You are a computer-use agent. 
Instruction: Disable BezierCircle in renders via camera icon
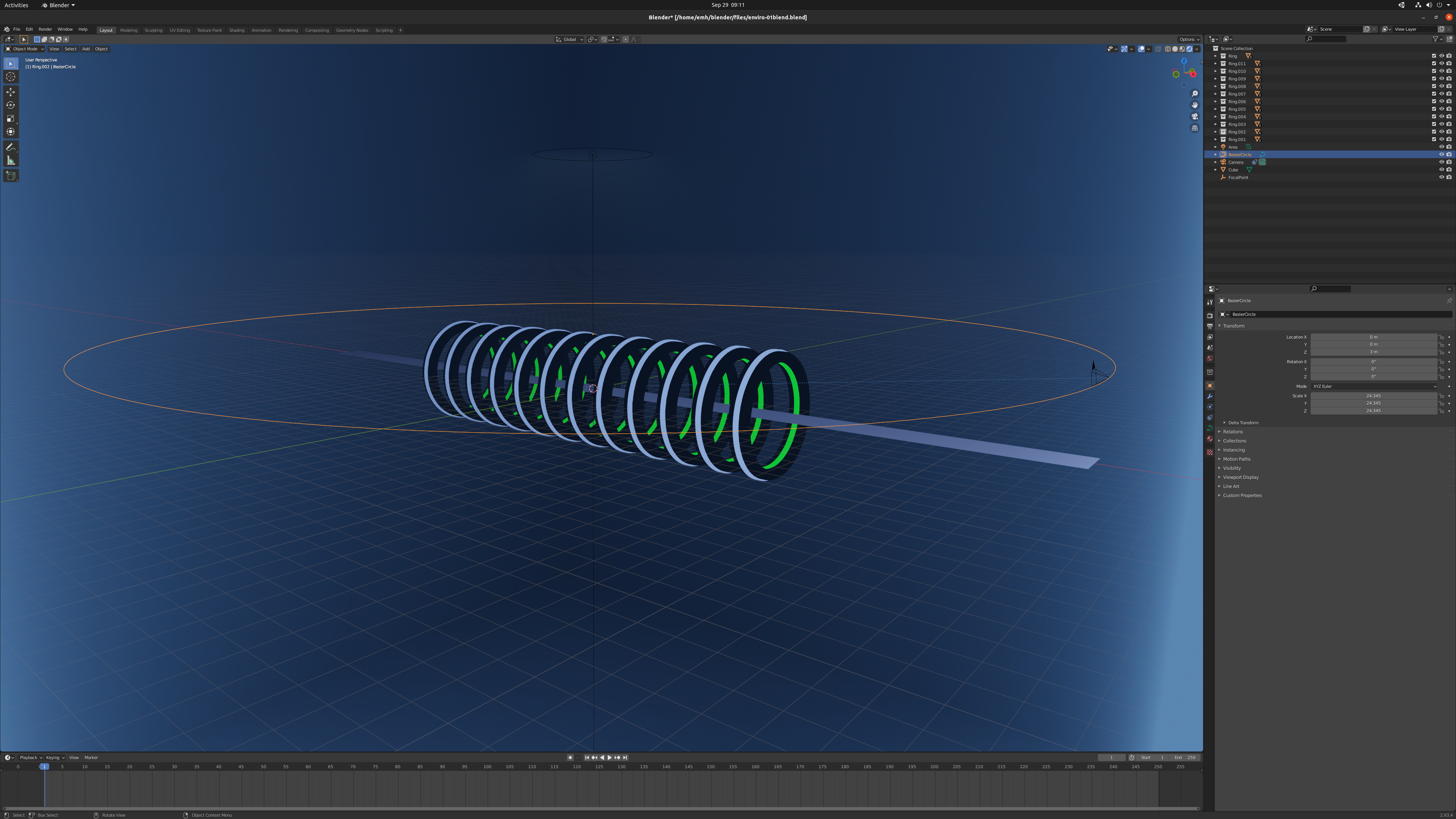point(1449,154)
